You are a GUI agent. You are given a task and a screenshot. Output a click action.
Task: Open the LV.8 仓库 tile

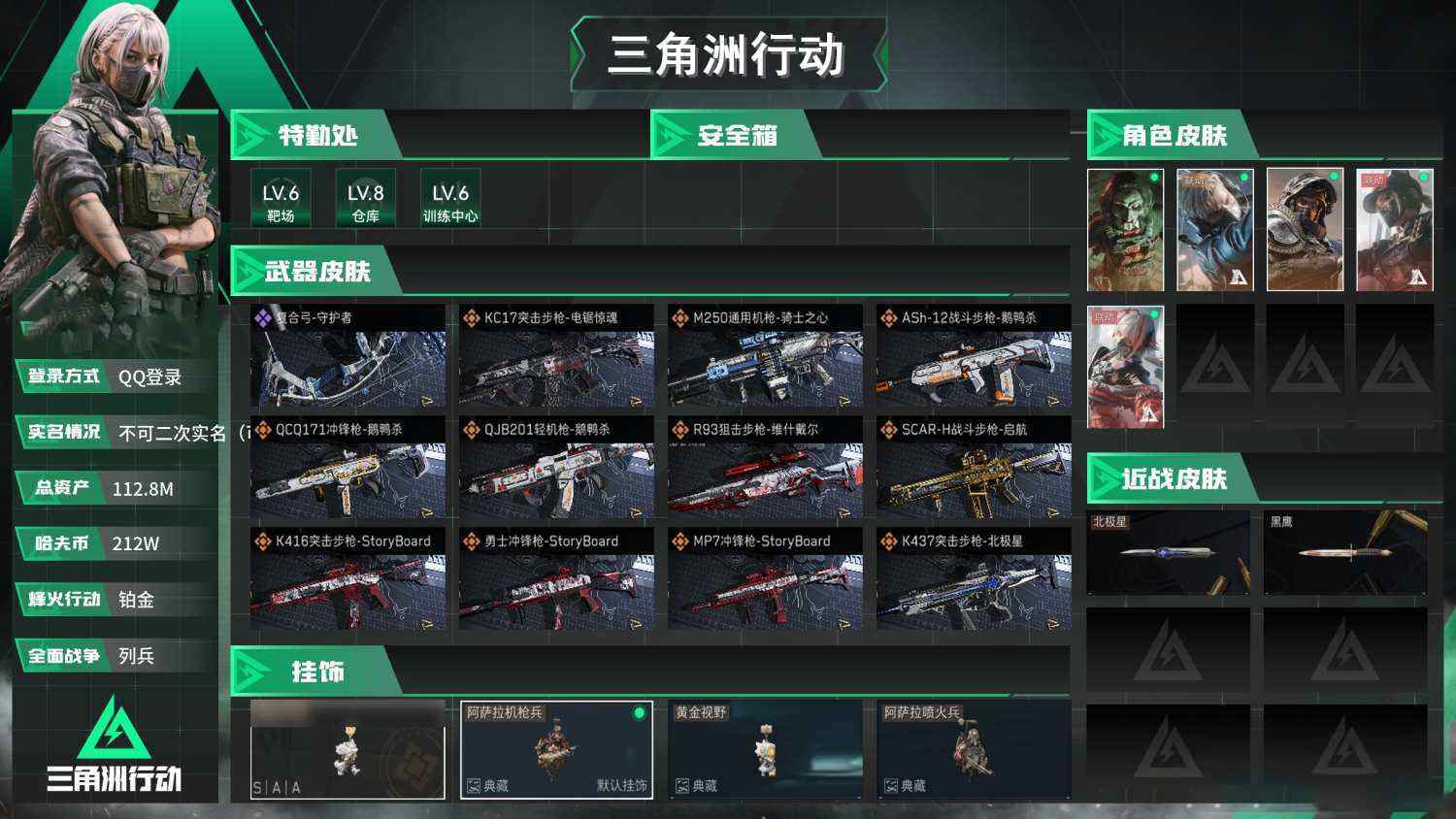(366, 199)
